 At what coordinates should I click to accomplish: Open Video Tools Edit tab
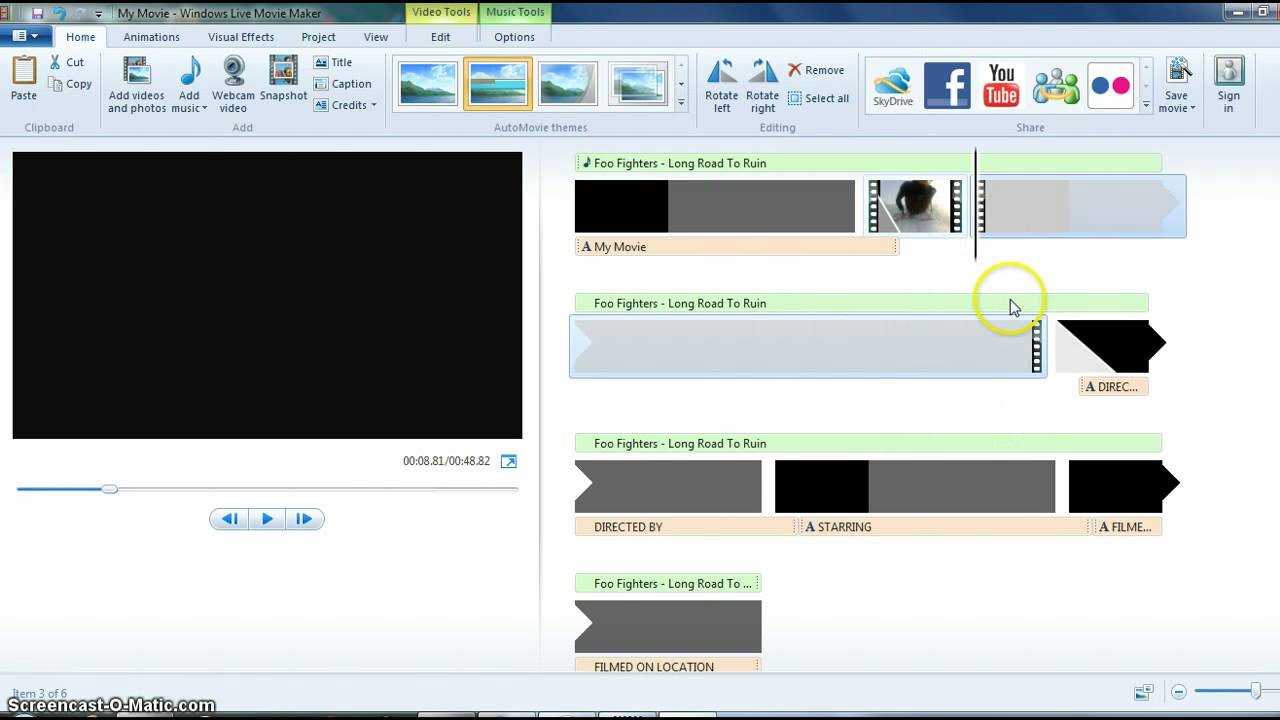tap(441, 37)
